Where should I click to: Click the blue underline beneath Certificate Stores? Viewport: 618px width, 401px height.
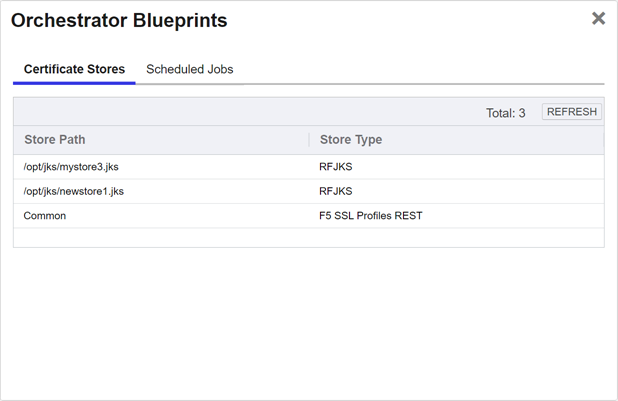pos(74,83)
